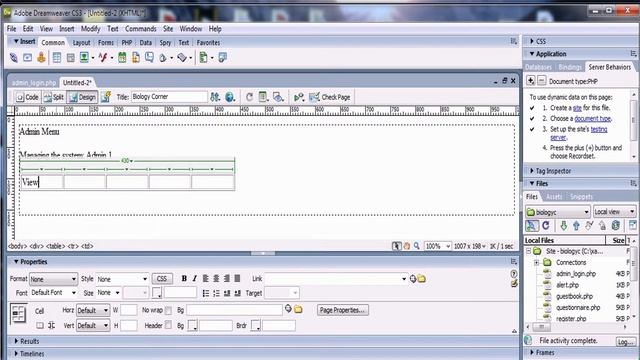Viewport: 640px width, 360px height.
Task: Expand the Connections folder
Action: 536,262
